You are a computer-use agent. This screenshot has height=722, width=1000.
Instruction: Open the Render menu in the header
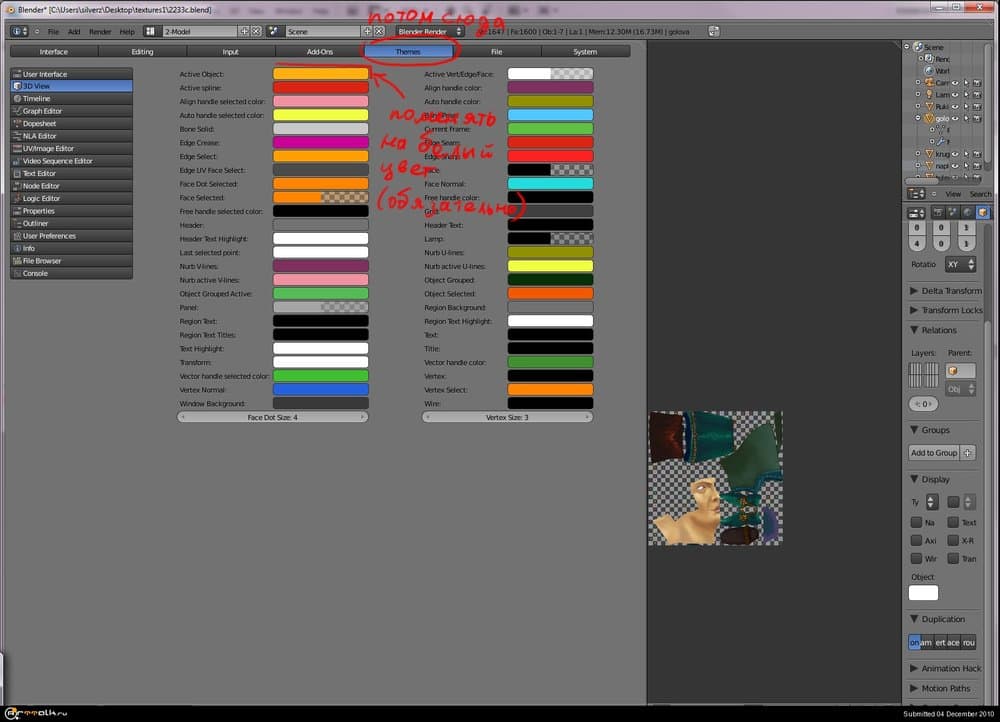point(100,32)
